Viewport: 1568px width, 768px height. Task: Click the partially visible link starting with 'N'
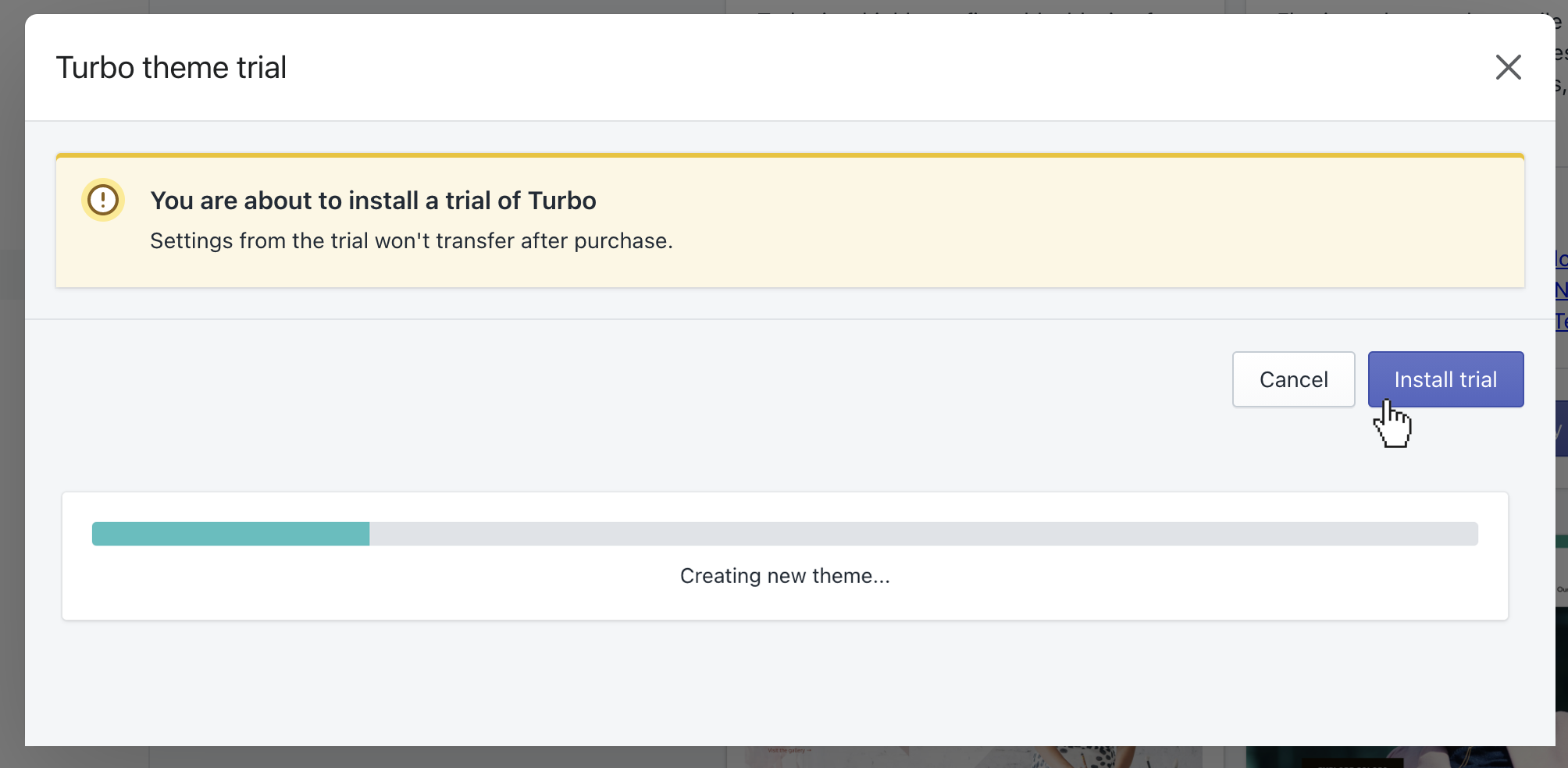[1562, 290]
